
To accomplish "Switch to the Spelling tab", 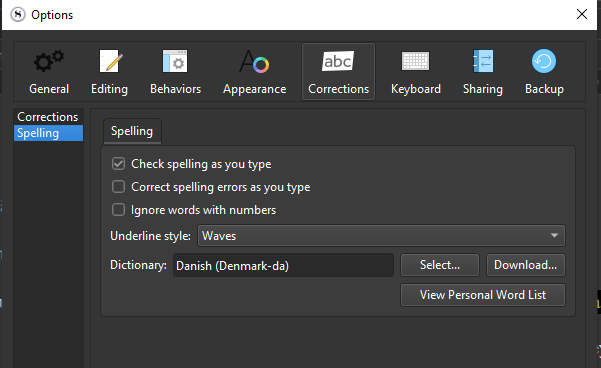I will tap(132, 131).
